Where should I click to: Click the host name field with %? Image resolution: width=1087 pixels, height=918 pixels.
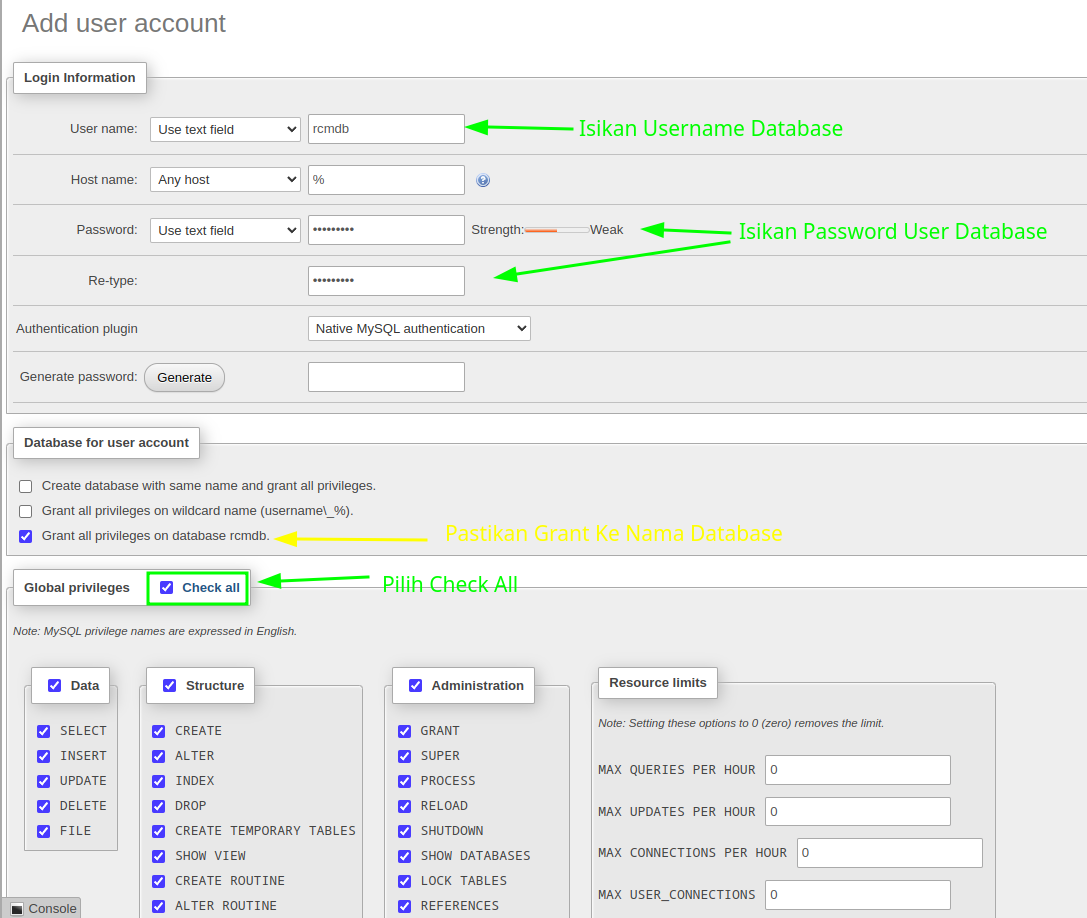click(x=386, y=180)
